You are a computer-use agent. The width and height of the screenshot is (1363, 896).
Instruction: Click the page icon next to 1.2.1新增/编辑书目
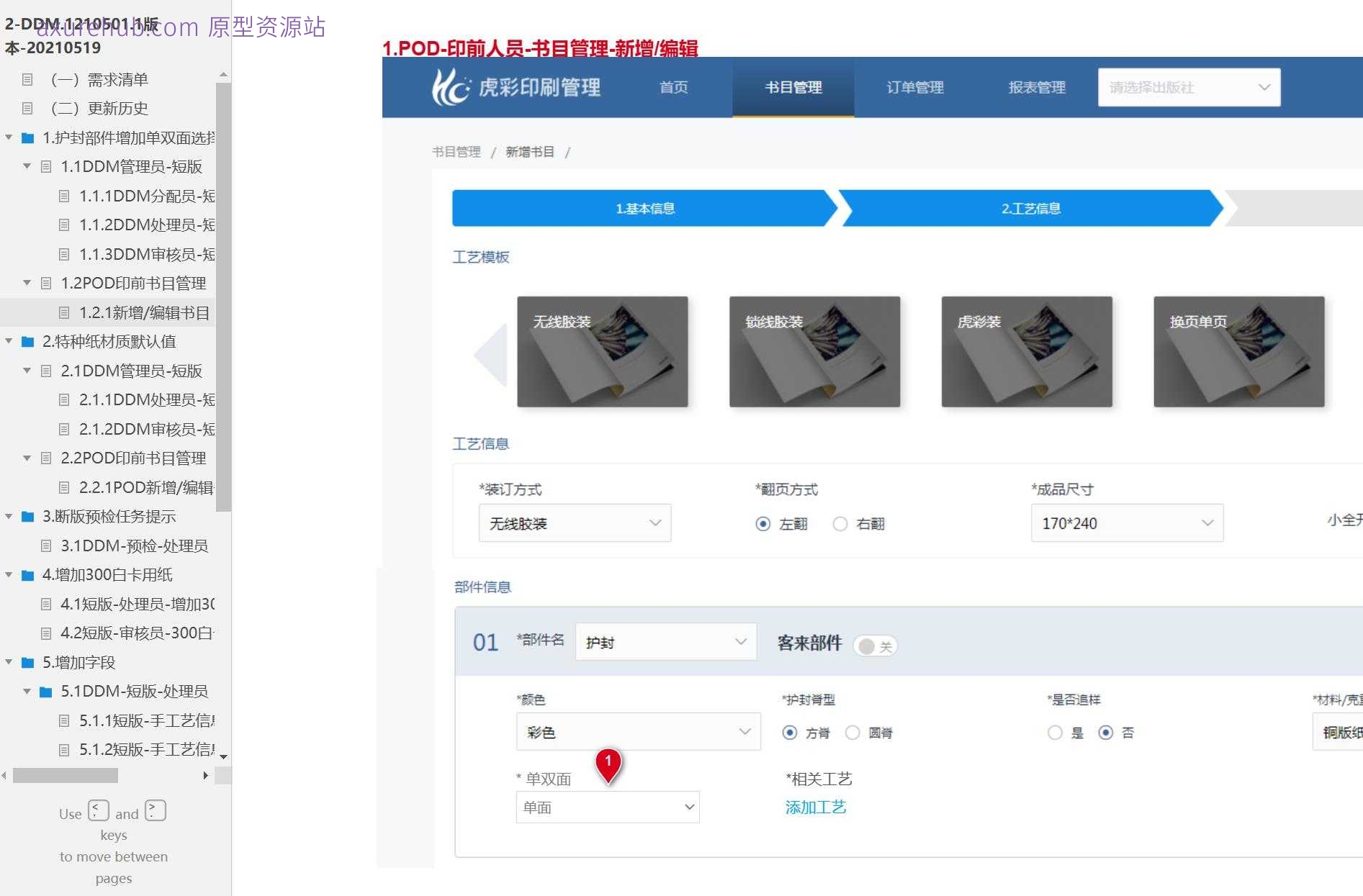[63, 312]
